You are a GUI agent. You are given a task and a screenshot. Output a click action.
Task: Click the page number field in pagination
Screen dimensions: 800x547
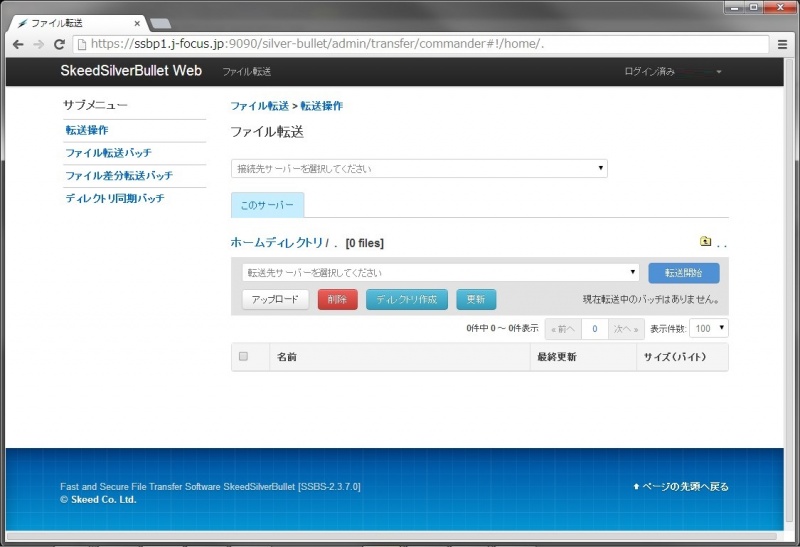pos(594,328)
